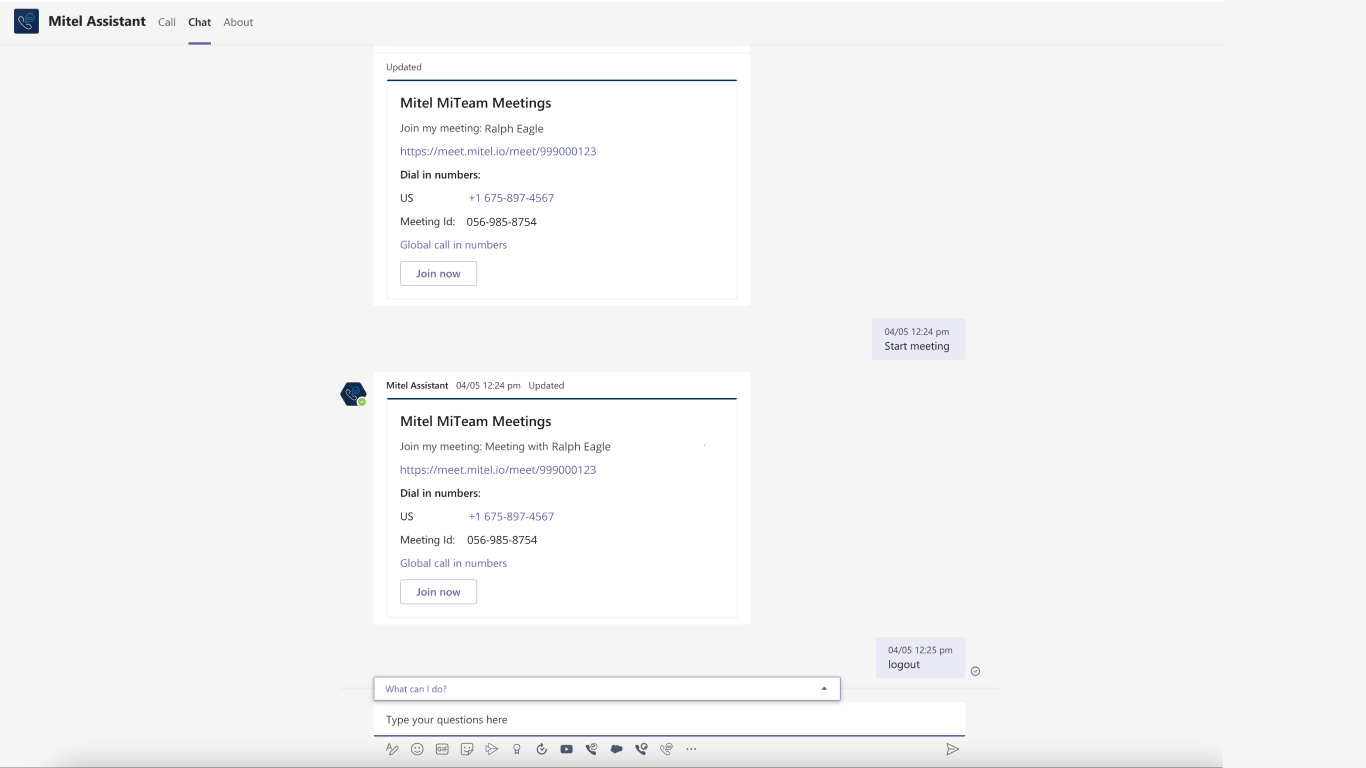The height and width of the screenshot is (768, 1366).
Task: Dial US number in upper meeting card
Action: pos(511,198)
